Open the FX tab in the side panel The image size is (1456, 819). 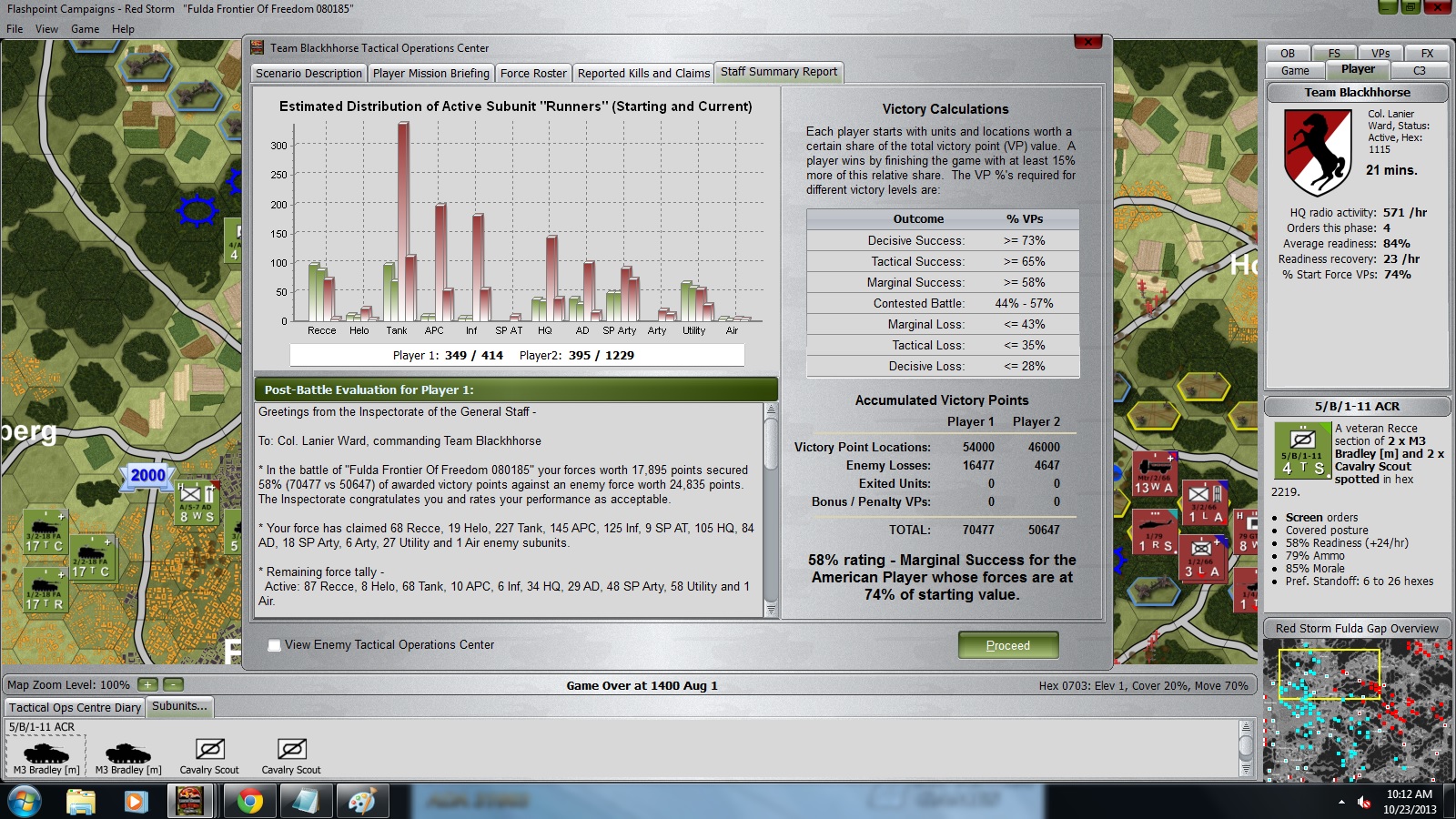[x=1427, y=54]
